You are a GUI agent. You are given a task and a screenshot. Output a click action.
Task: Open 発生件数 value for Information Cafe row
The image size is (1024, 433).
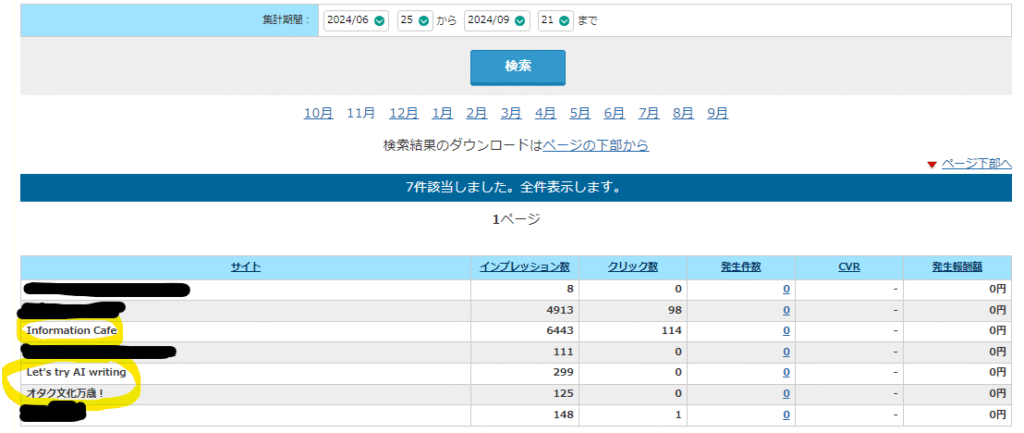[786, 331]
